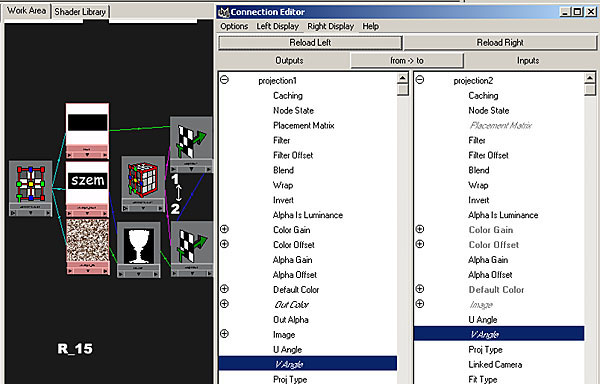Click the outputs list scrollbar up arrow
This screenshot has width=600, height=384.
(x=403, y=78)
